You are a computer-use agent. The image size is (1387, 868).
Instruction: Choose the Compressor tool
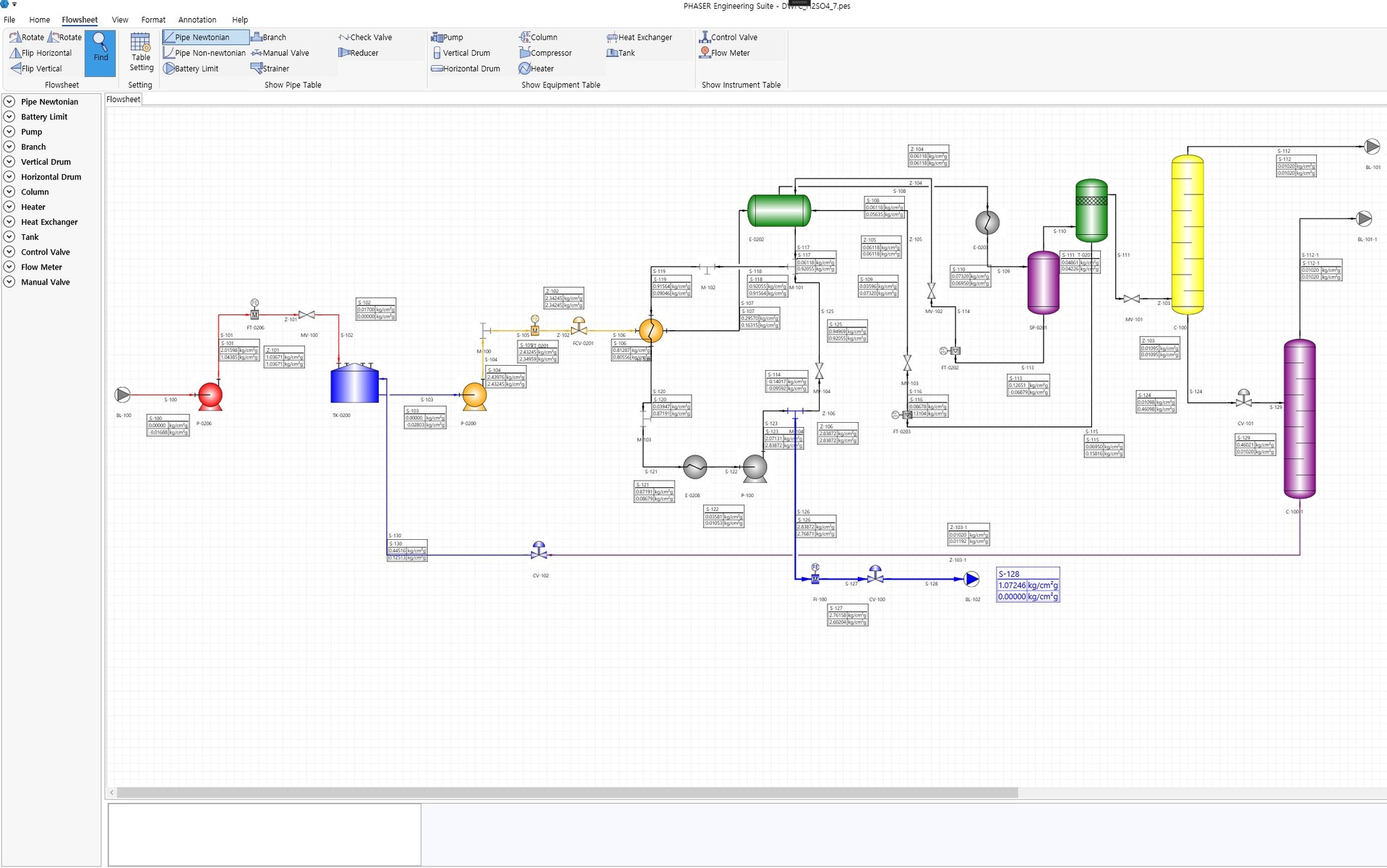[x=546, y=53]
